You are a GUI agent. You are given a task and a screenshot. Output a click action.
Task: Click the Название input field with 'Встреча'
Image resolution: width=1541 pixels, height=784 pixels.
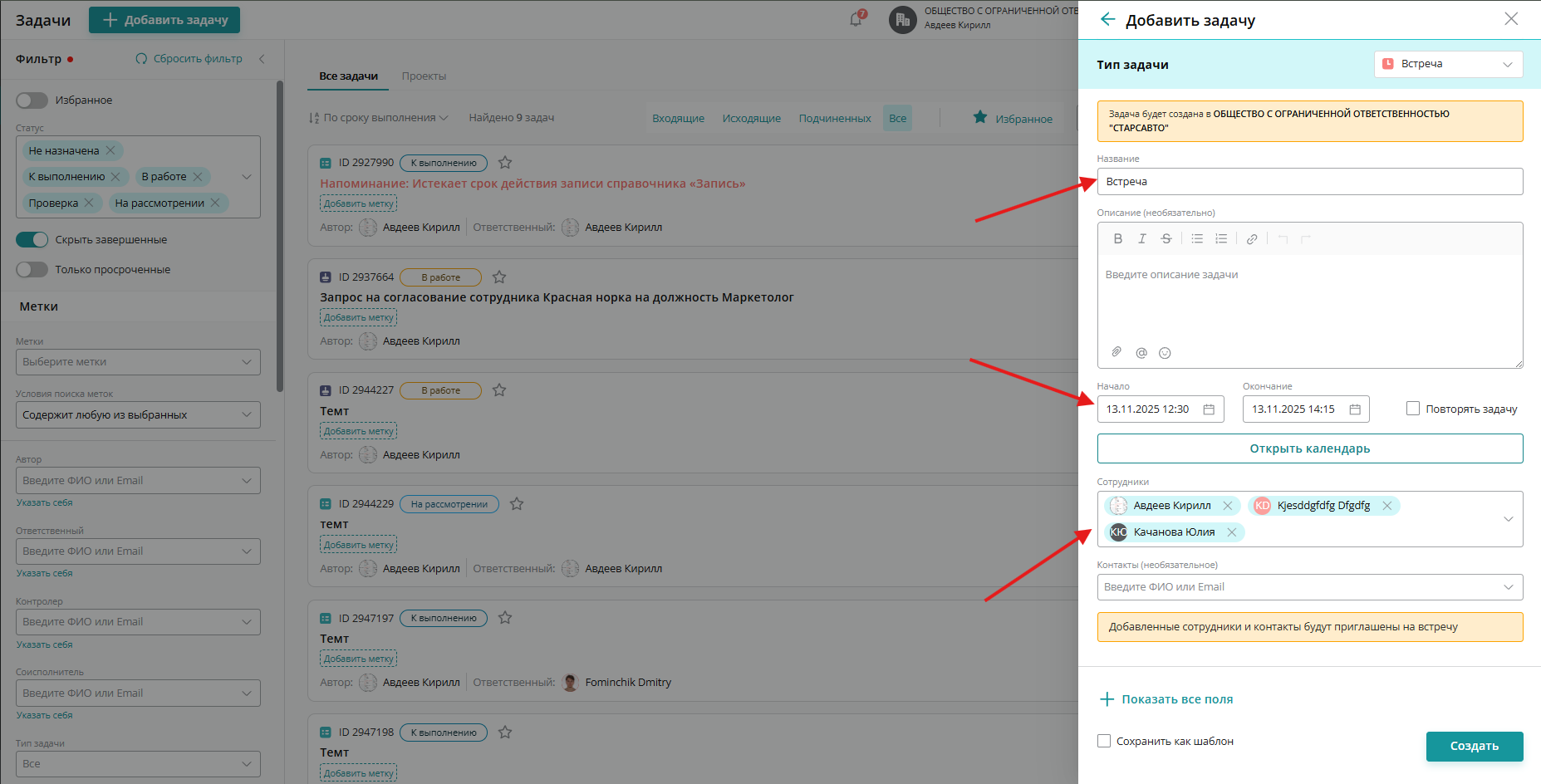click(1309, 182)
